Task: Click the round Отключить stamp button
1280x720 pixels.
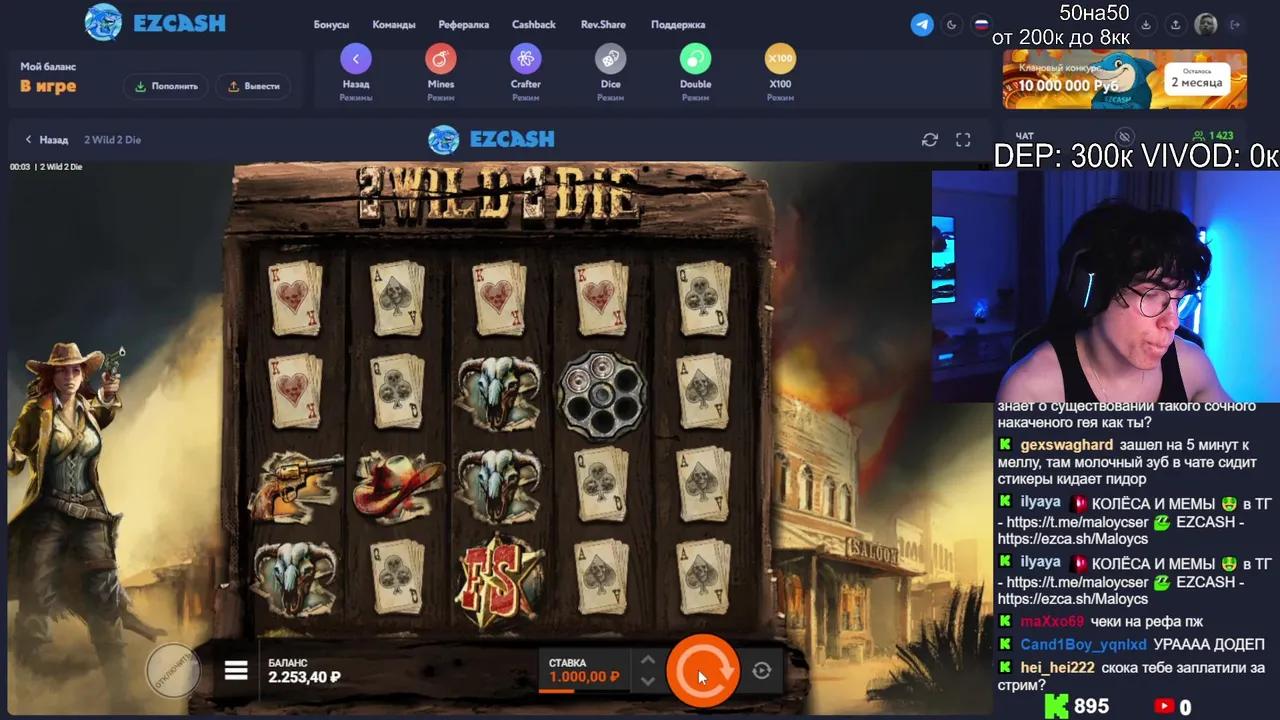Action: 173,670
